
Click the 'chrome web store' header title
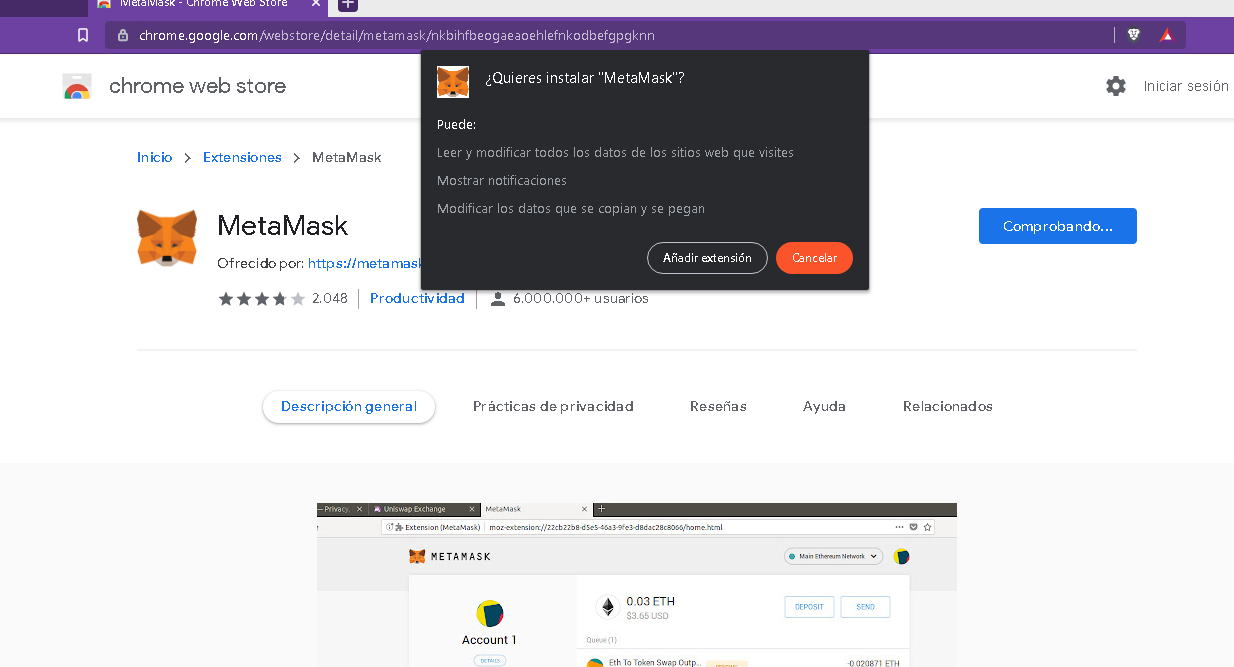[x=197, y=86]
